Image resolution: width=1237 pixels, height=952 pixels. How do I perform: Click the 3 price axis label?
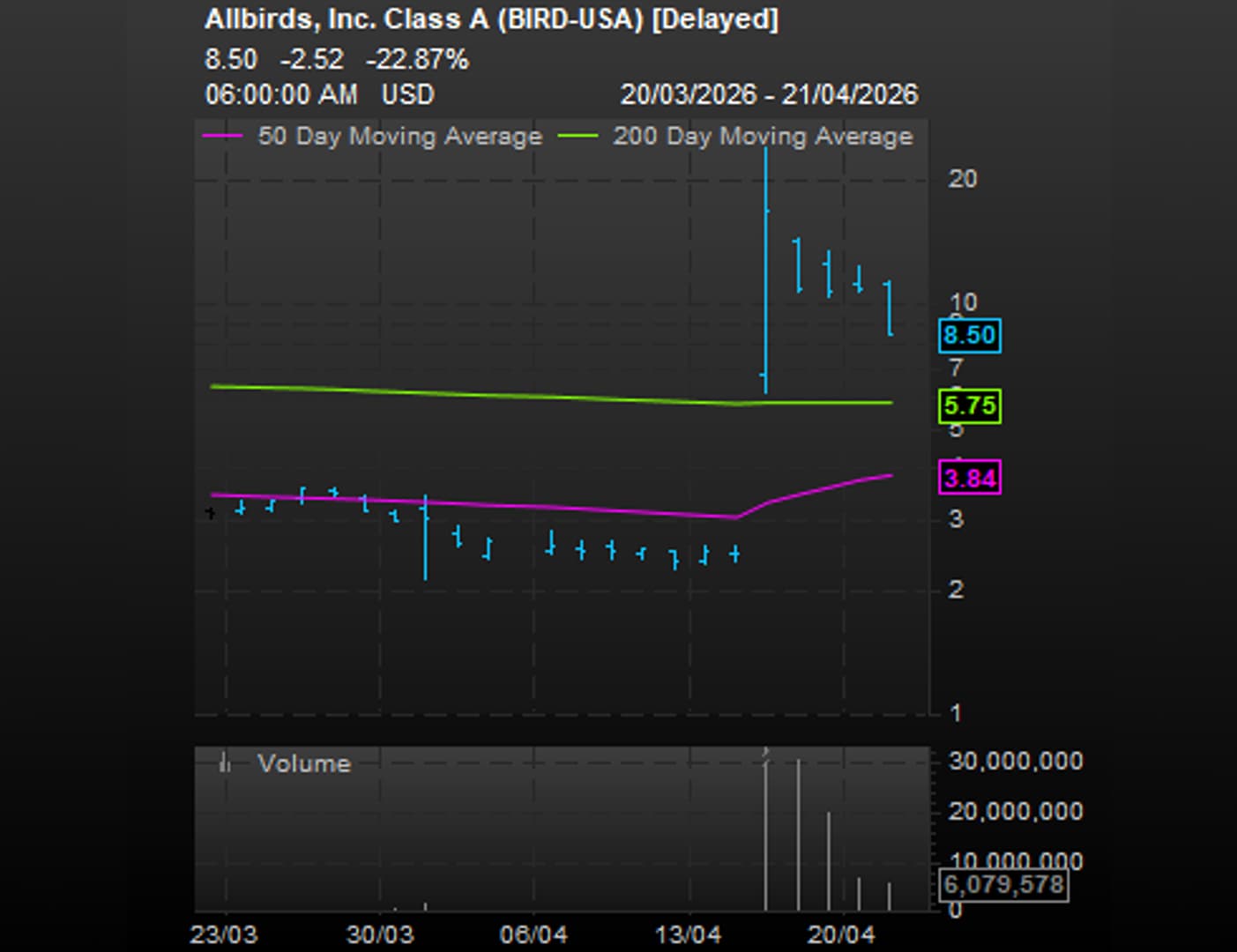click(956, 518)
